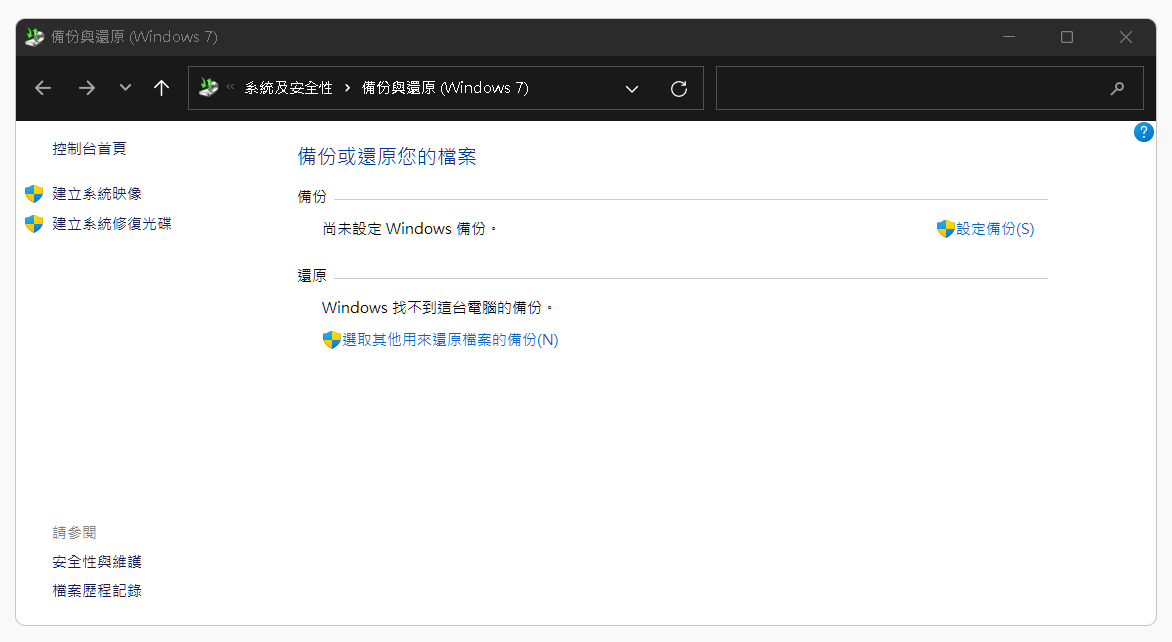1172x642 pixels.
Task: Click 設定備份(S) link
Action: pyautogui.click(x=996, y=229)
